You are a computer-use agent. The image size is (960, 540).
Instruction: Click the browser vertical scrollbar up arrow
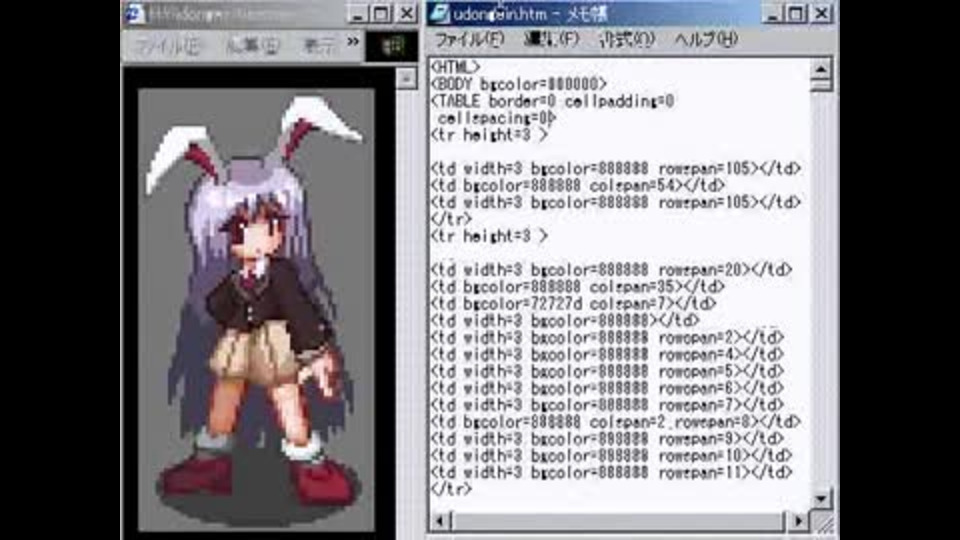[406, 78]
